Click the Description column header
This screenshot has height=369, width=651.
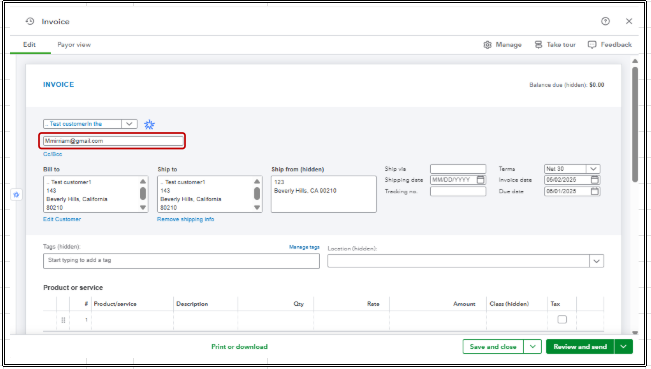tap(192, 304)
